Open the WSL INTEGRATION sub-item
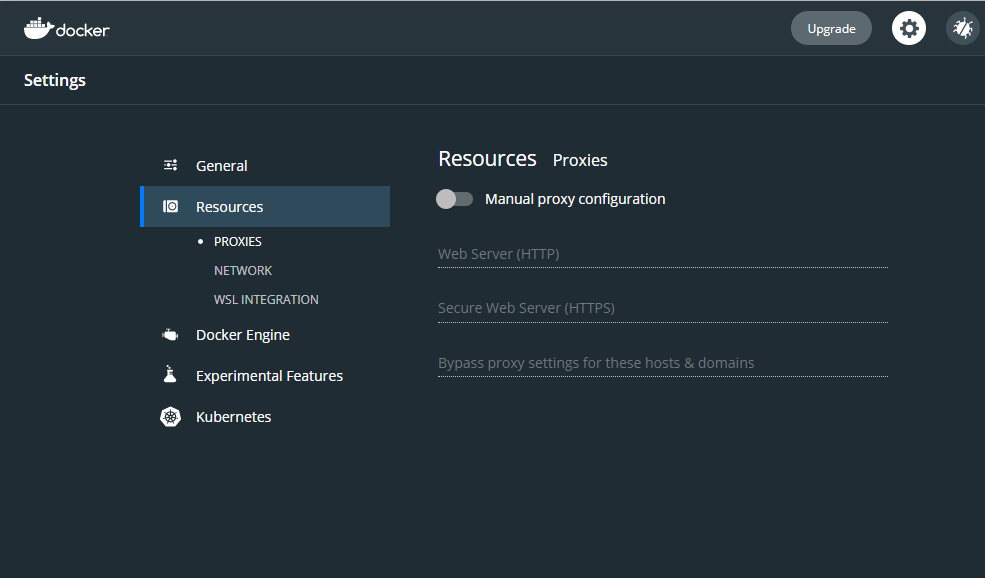 (x=266, y=299)
